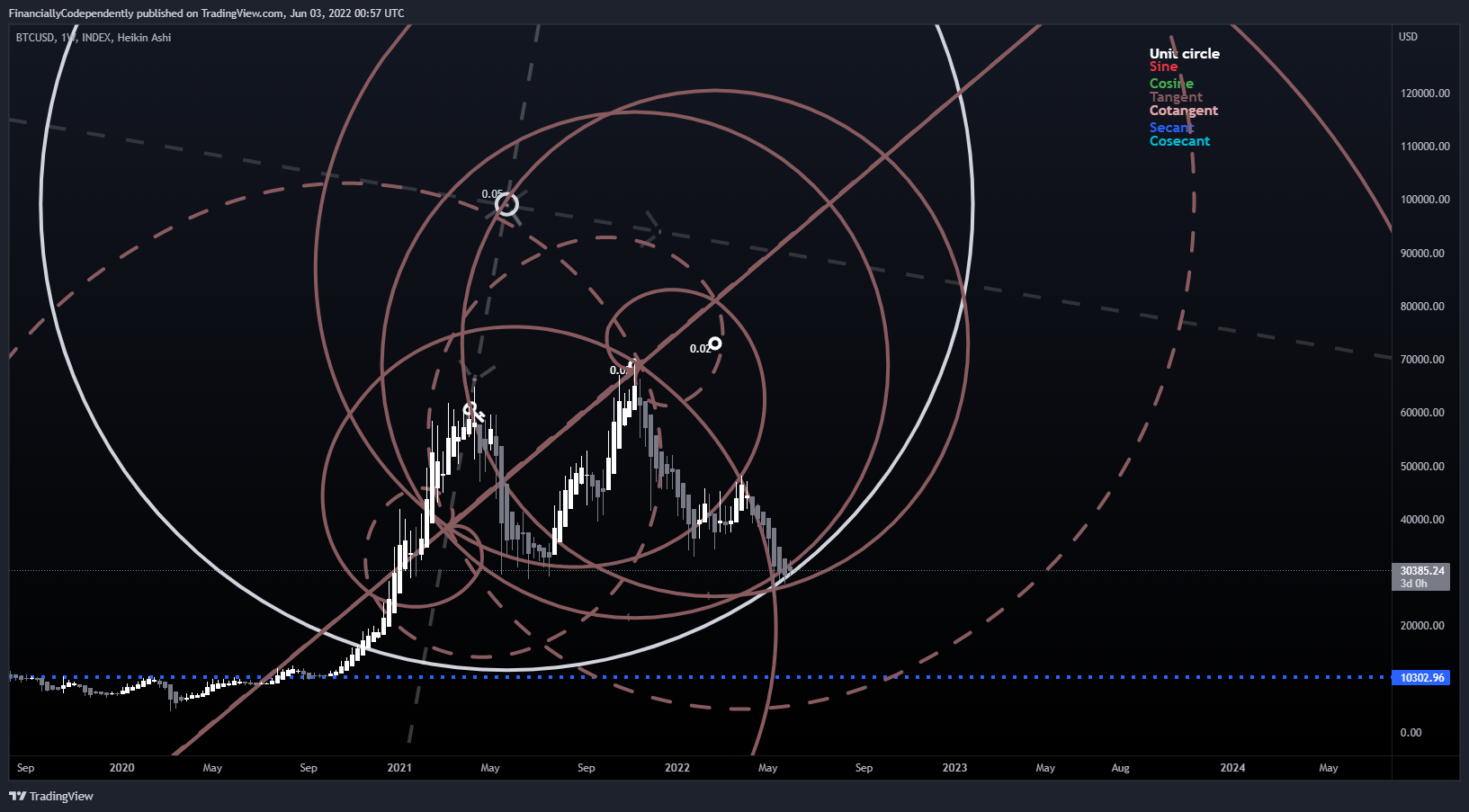Select the cyan 'Cosecant' legend label
The width and height of the screenshot is (1469, 812).
click(1179, 141)
